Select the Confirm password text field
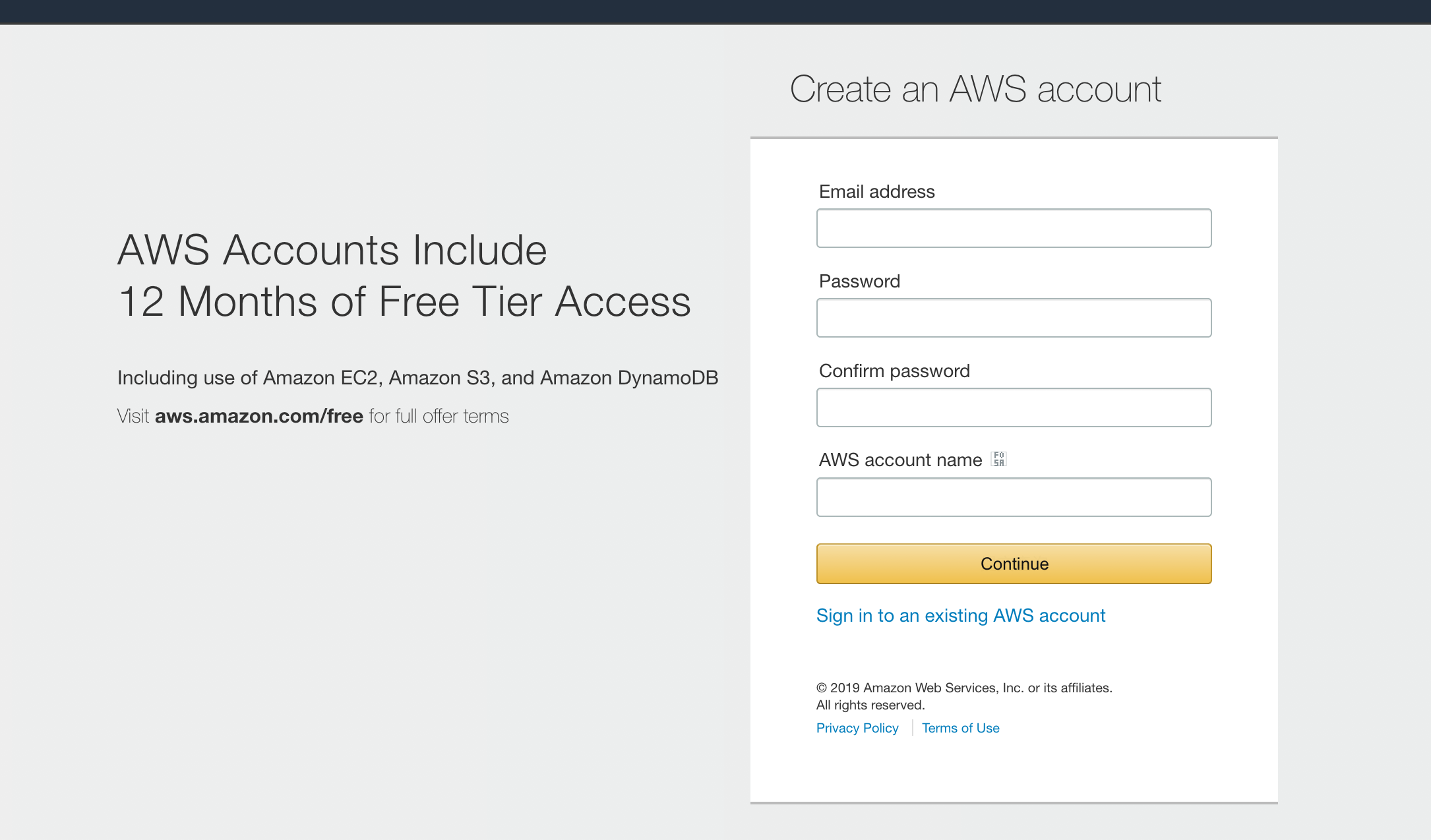The image size is (1431, 840). point(1014,407)
